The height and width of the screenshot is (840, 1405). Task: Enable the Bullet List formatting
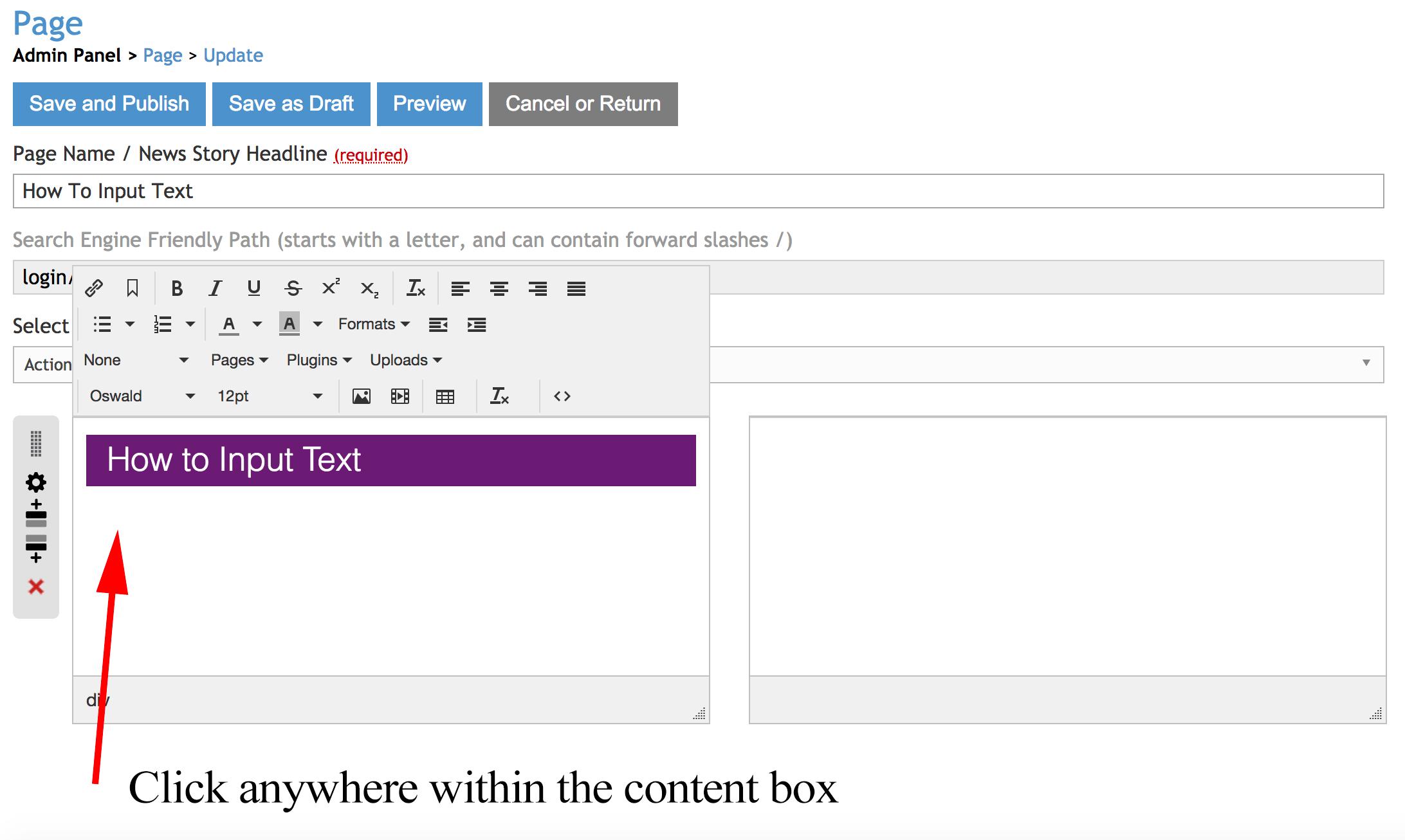point(103,324)
